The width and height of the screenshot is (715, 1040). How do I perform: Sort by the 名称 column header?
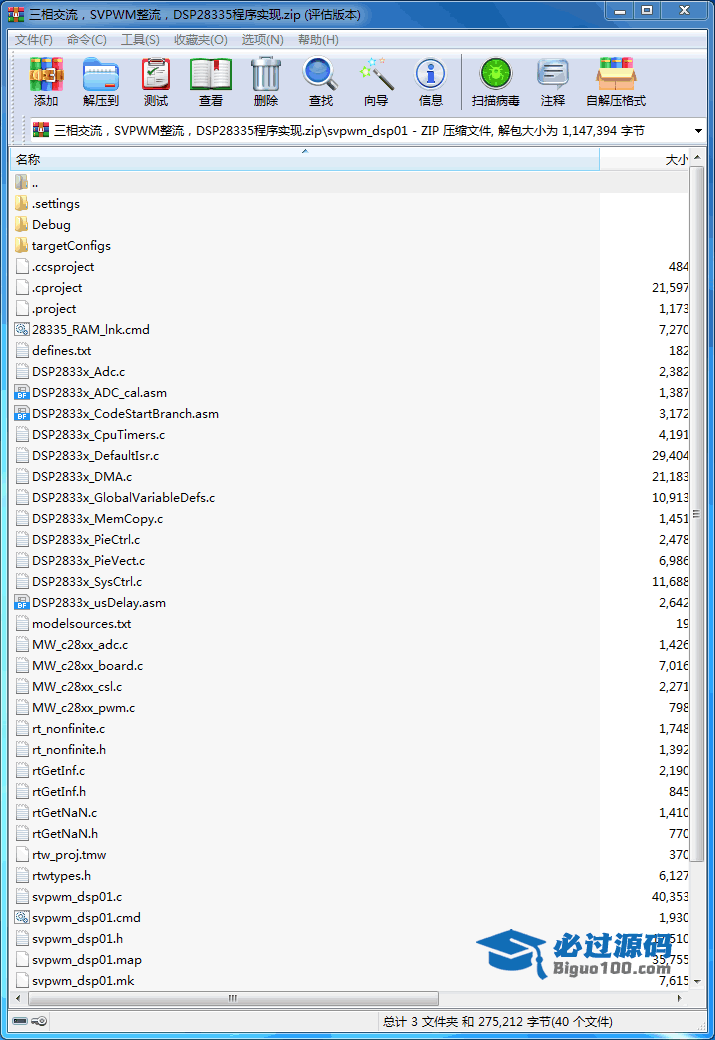(x=300, y=160)
